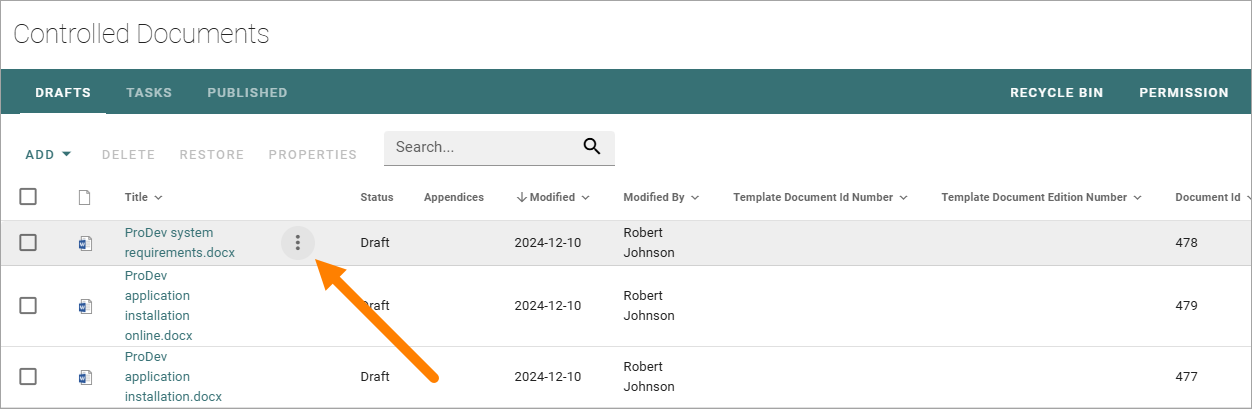Open the three-dot menu for ProDev system requirements
This screenshot has height=409, width=1252.
tap(298, 242)
